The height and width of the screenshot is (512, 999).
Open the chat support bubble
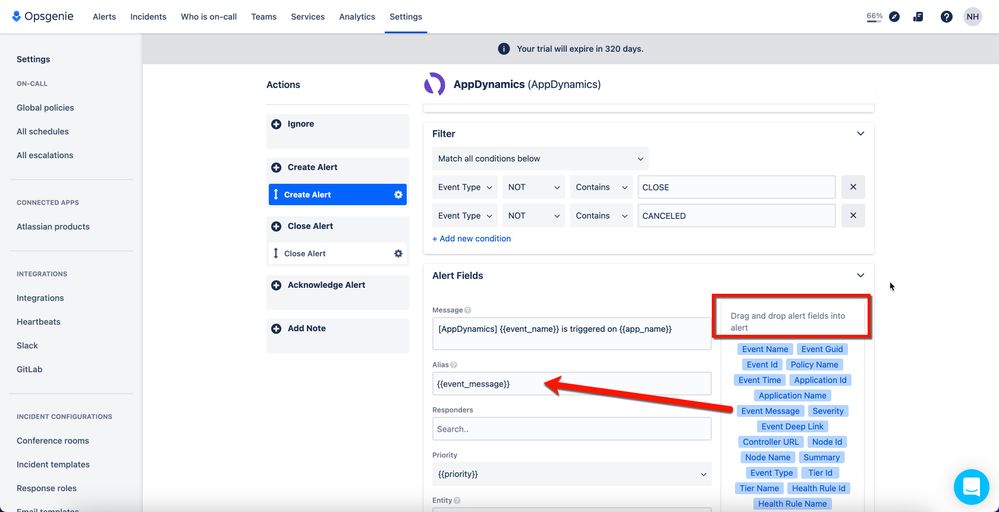pos(971,487)
